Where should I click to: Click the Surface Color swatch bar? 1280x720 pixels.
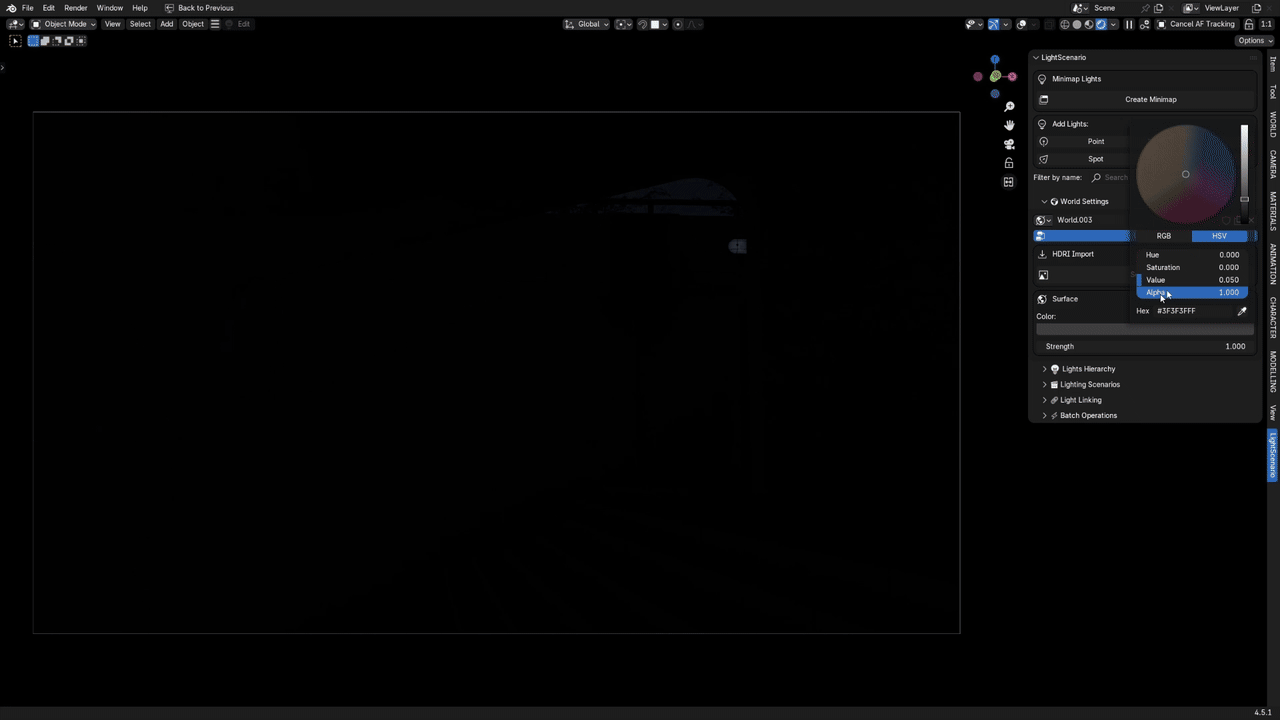pyautogui.click(x=1144, y=329)
